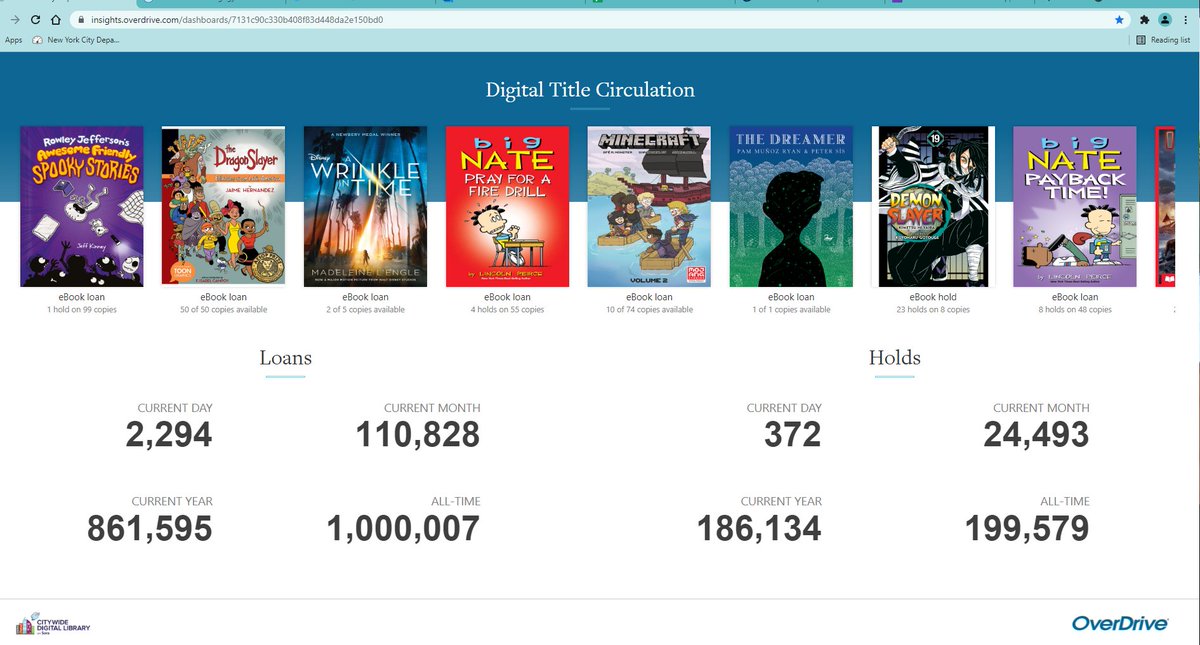The image size is (1200, 645).
Task: Click the OverDrive logo in the footer
Action: coord(1120,623)
